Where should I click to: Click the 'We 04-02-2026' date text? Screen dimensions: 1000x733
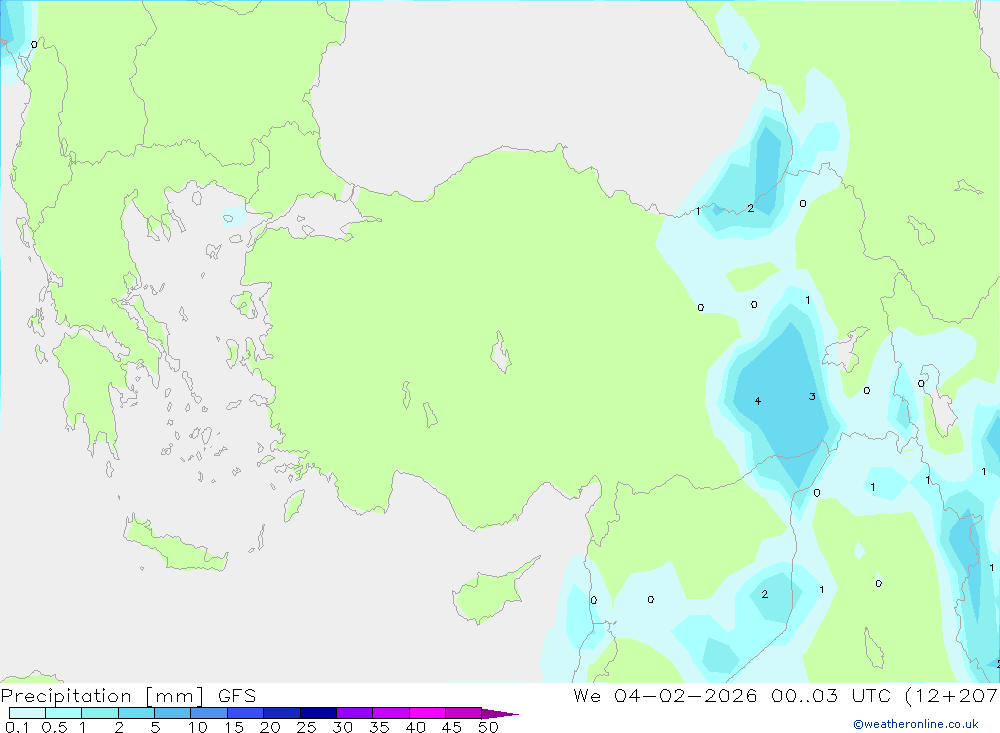(x=665, y=695)
